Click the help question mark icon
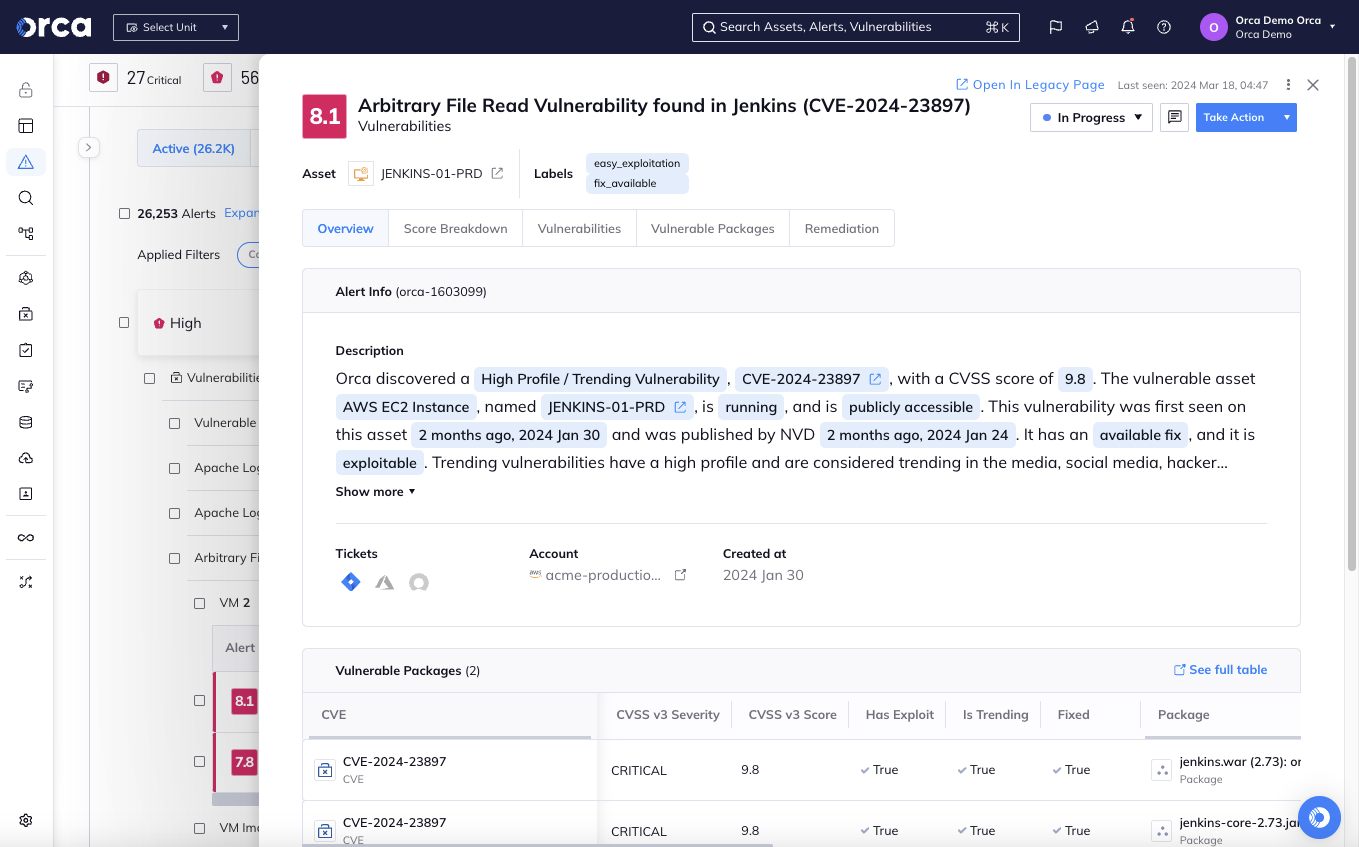Image resolution: width=1359 pixels, height=847 pixels. pos(1164,27)
